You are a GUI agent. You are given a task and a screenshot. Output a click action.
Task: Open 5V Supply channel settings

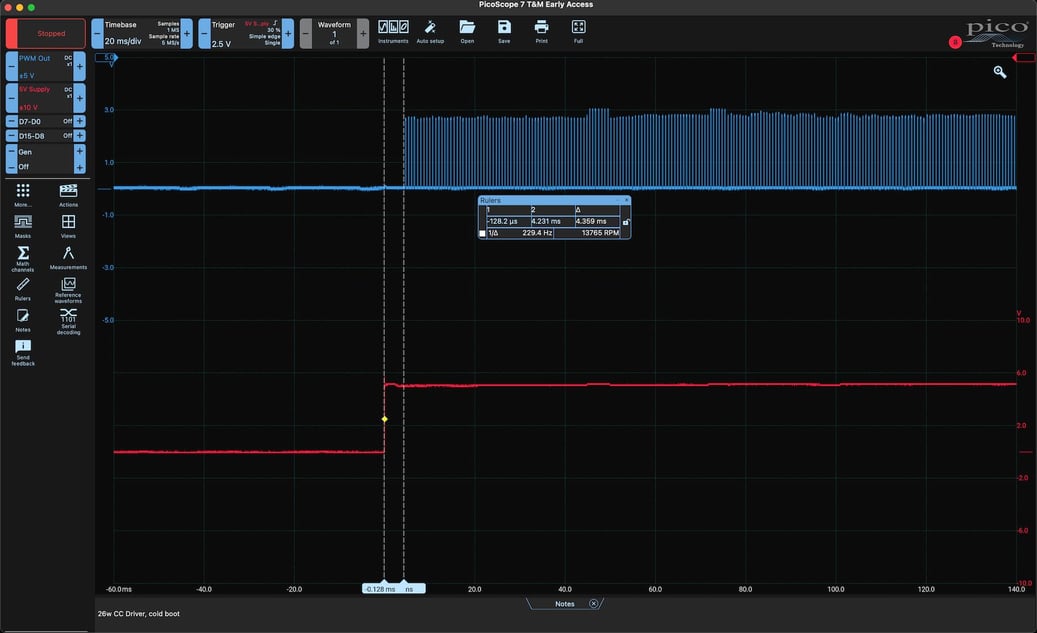[46, 98]
